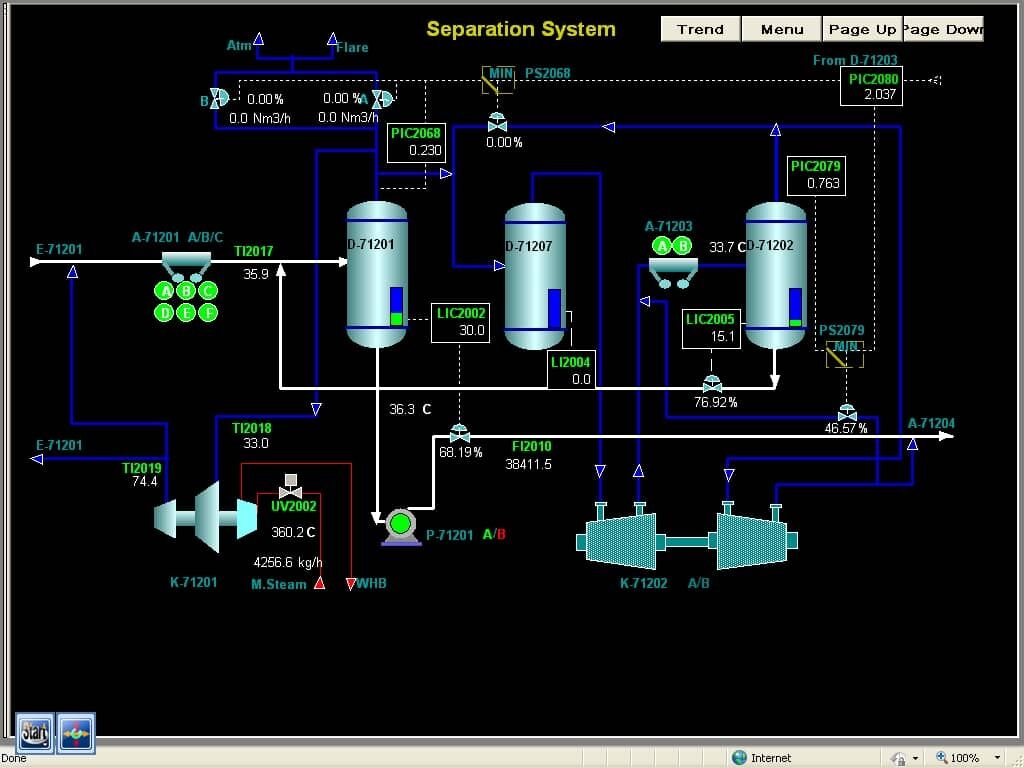The height and width of the screenshot is (768, 1024).
Task: Open the browser zoom level dropdown
Action: (x=997, y=758)
